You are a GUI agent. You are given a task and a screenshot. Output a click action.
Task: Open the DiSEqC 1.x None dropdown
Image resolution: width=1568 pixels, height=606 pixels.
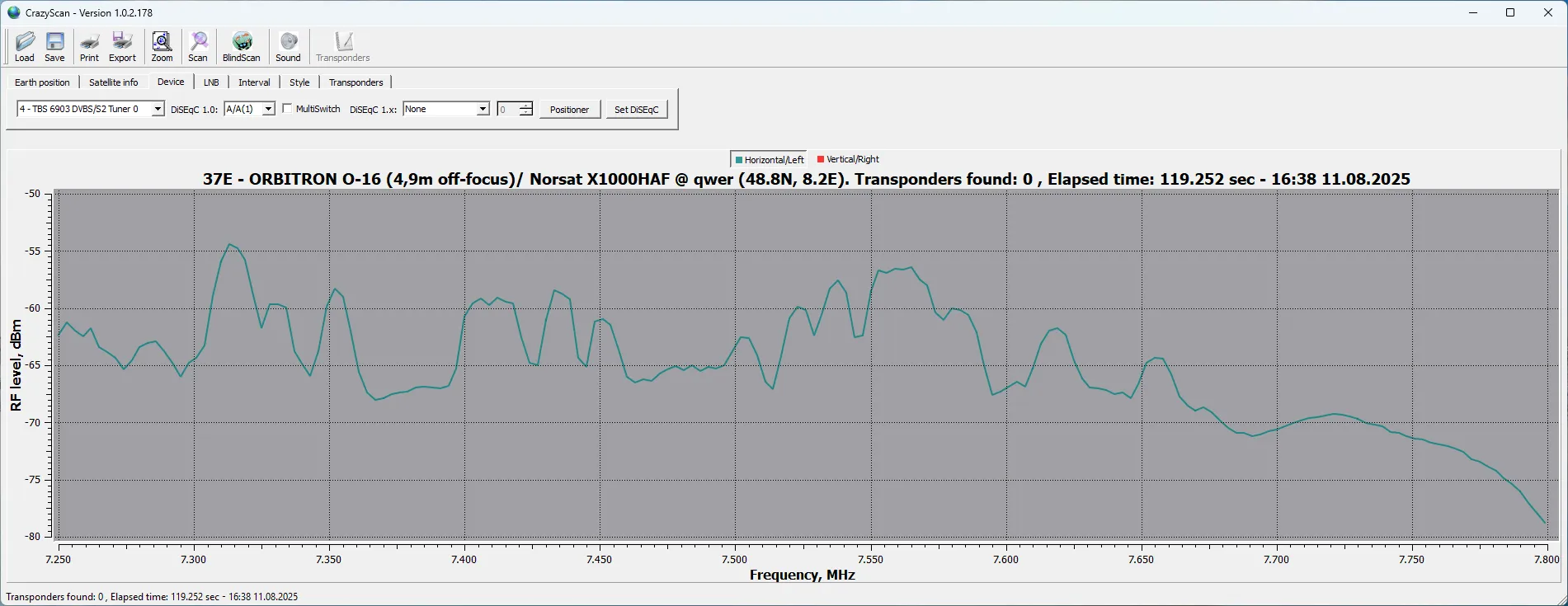click(x=483, y=109)
